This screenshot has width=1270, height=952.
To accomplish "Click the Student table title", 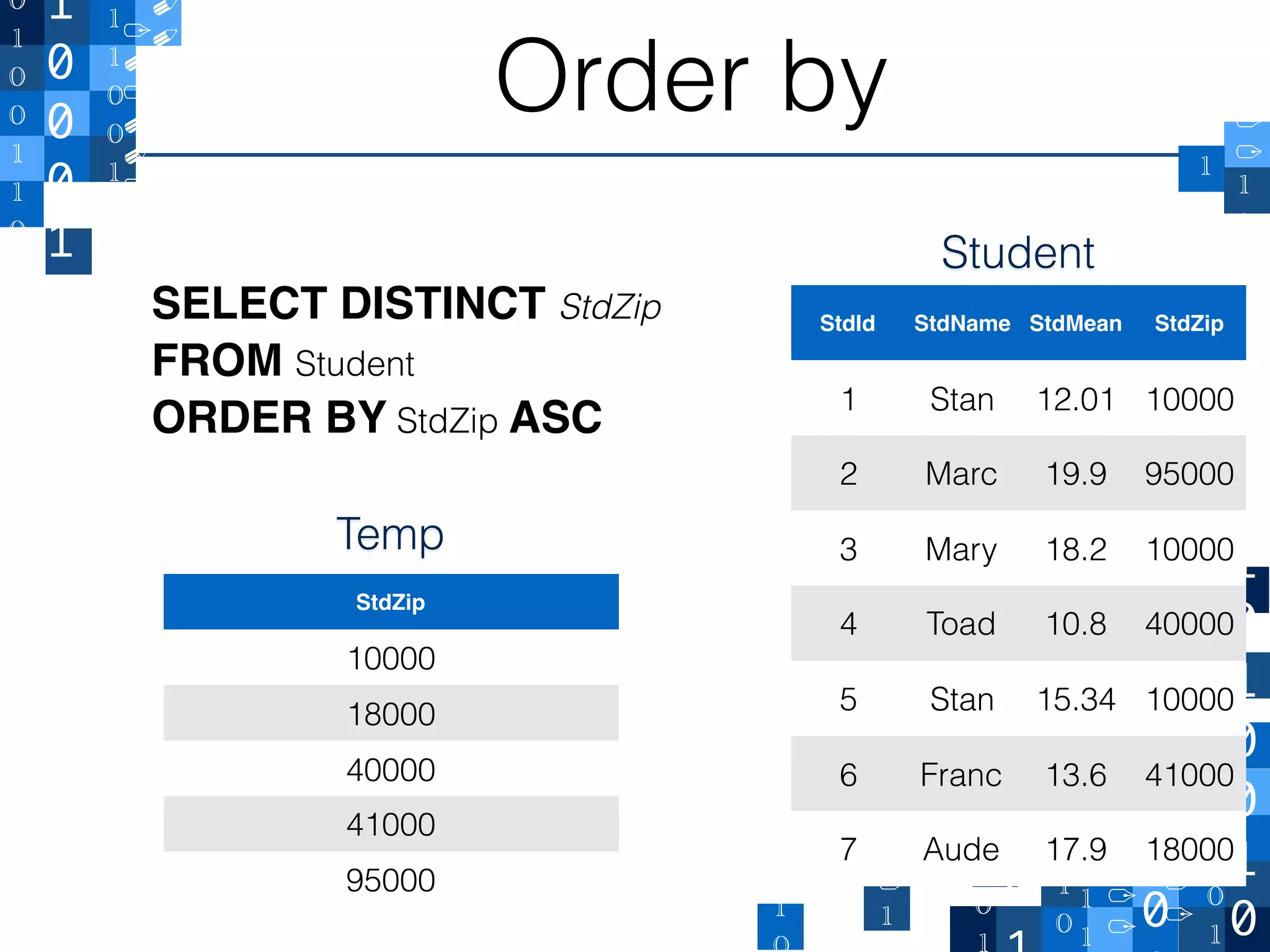I will click(x=1018, y=253).
